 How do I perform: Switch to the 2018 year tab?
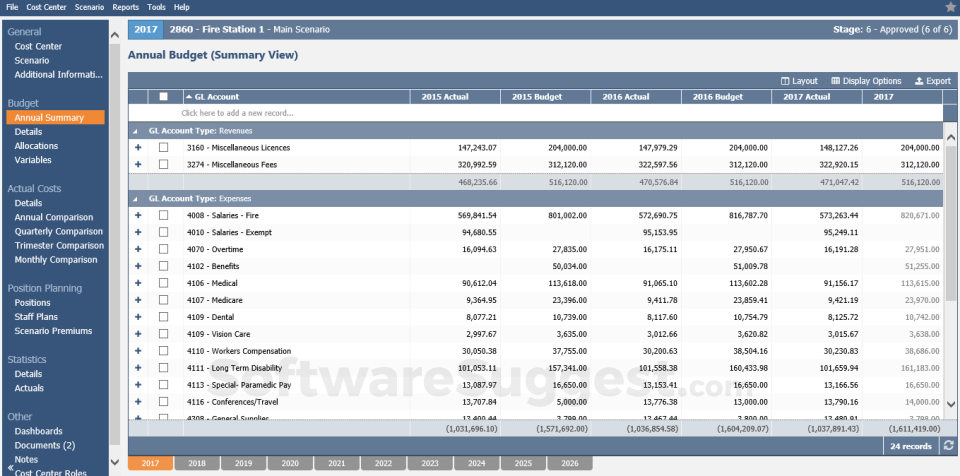pyautogui.click(x=197, y=464)
